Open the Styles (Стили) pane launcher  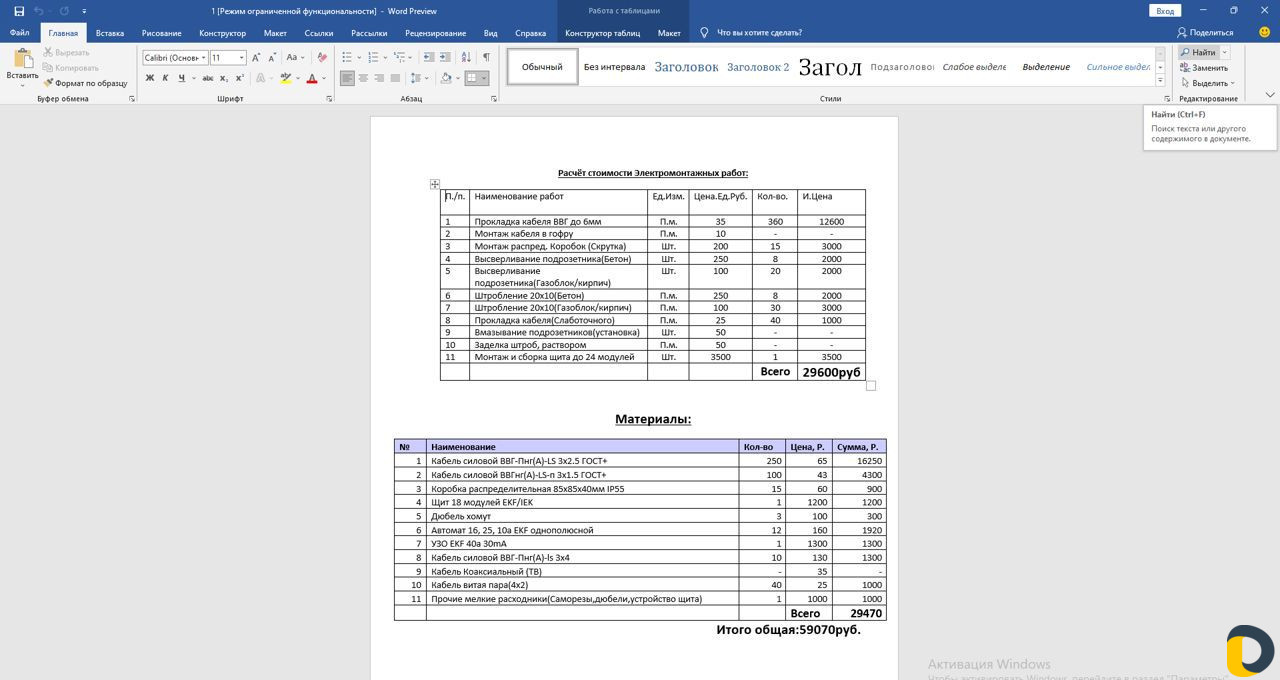click(1167, 99)
